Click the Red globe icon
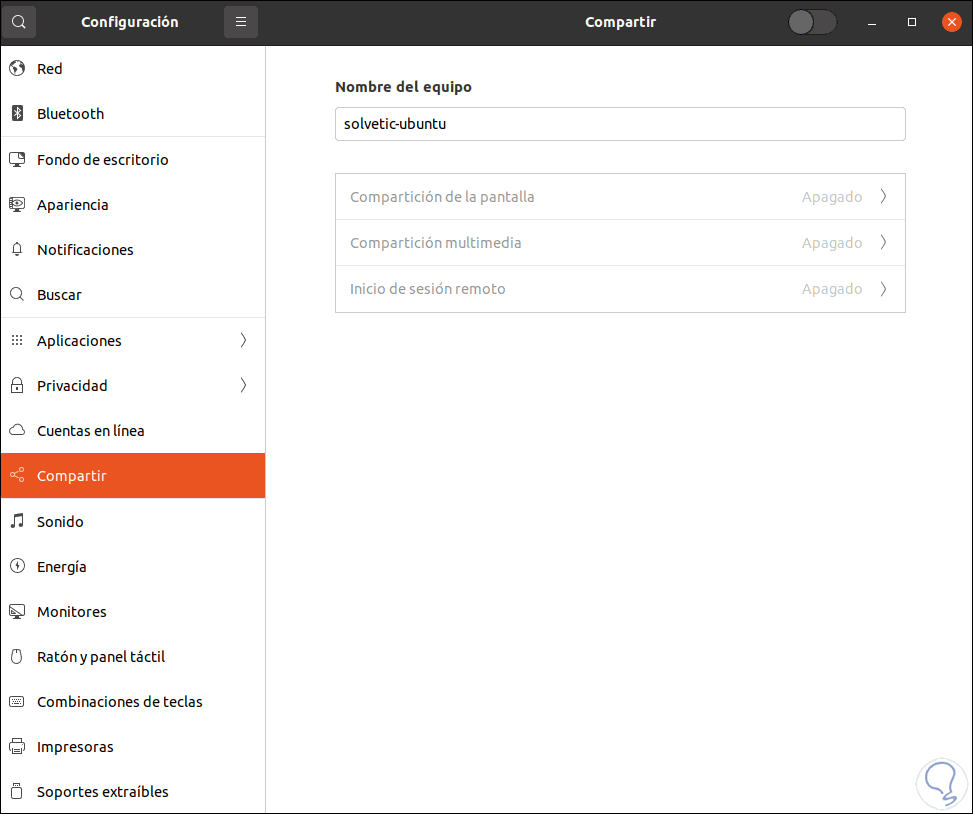 tap(17, 69)
